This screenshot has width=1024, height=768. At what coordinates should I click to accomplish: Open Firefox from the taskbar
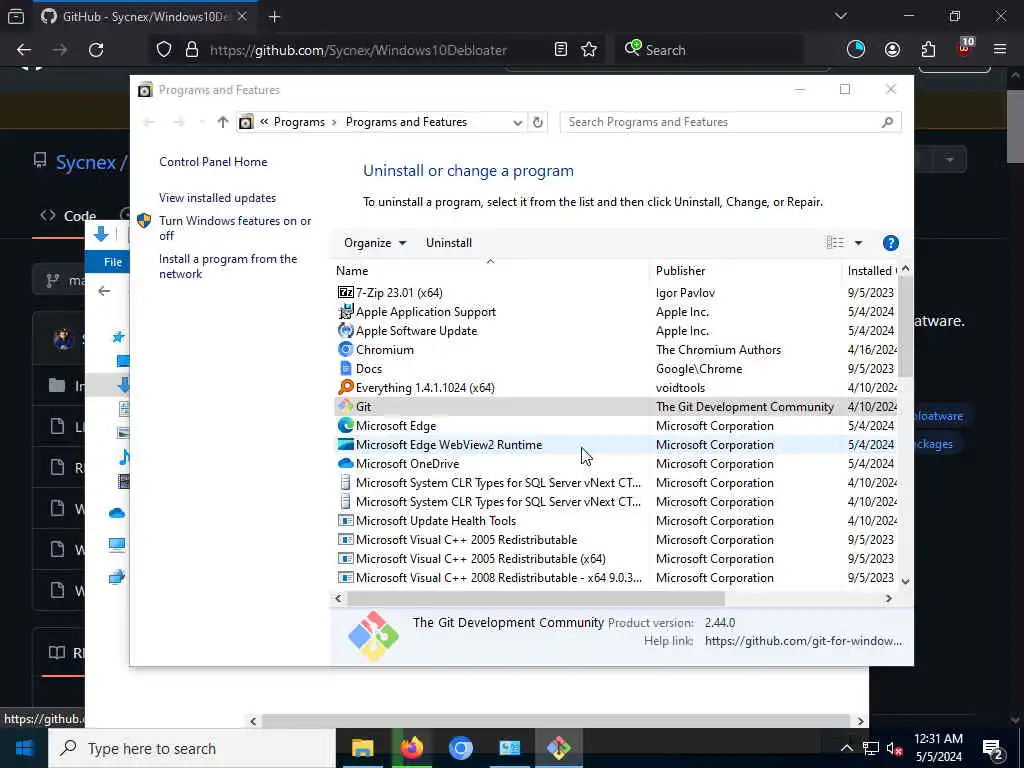411,748
